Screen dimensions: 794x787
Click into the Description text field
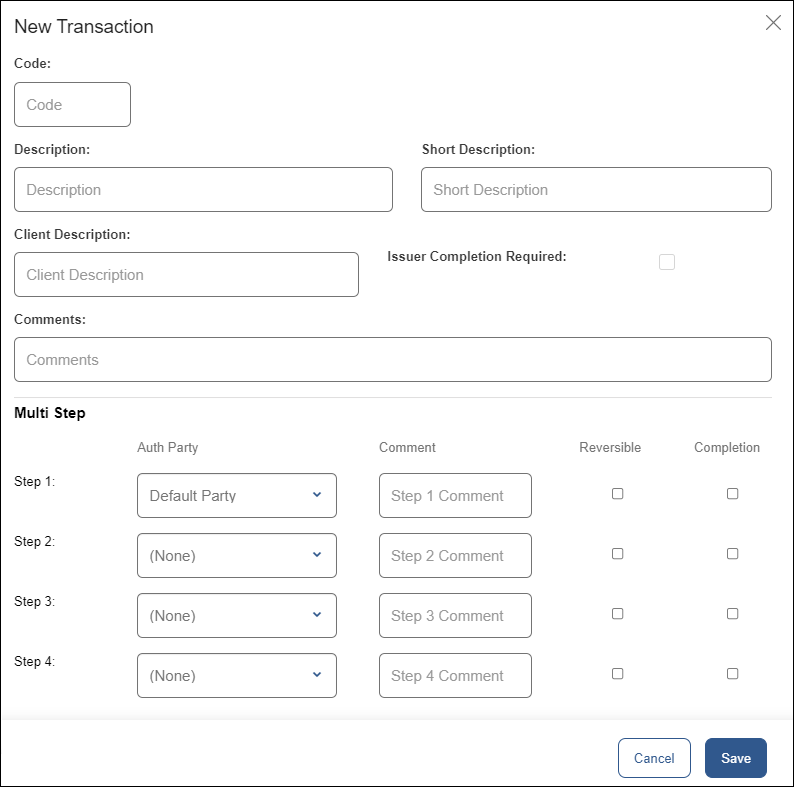pyautogui.click(x=203, y=190)
